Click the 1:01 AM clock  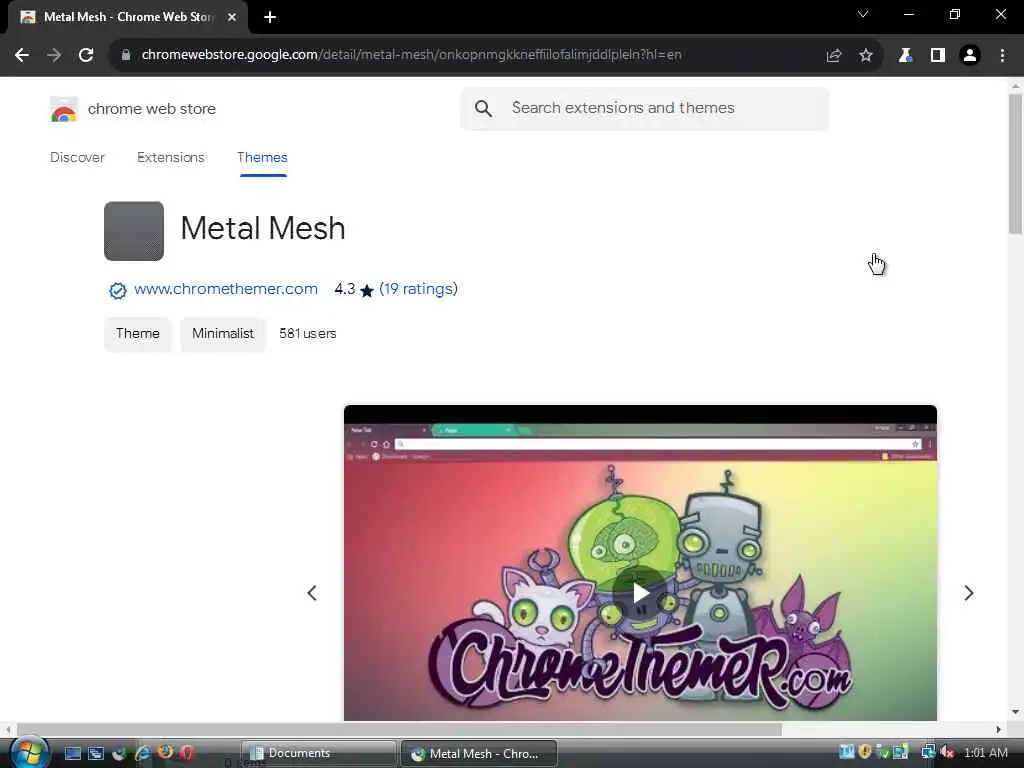pos(986,753)
